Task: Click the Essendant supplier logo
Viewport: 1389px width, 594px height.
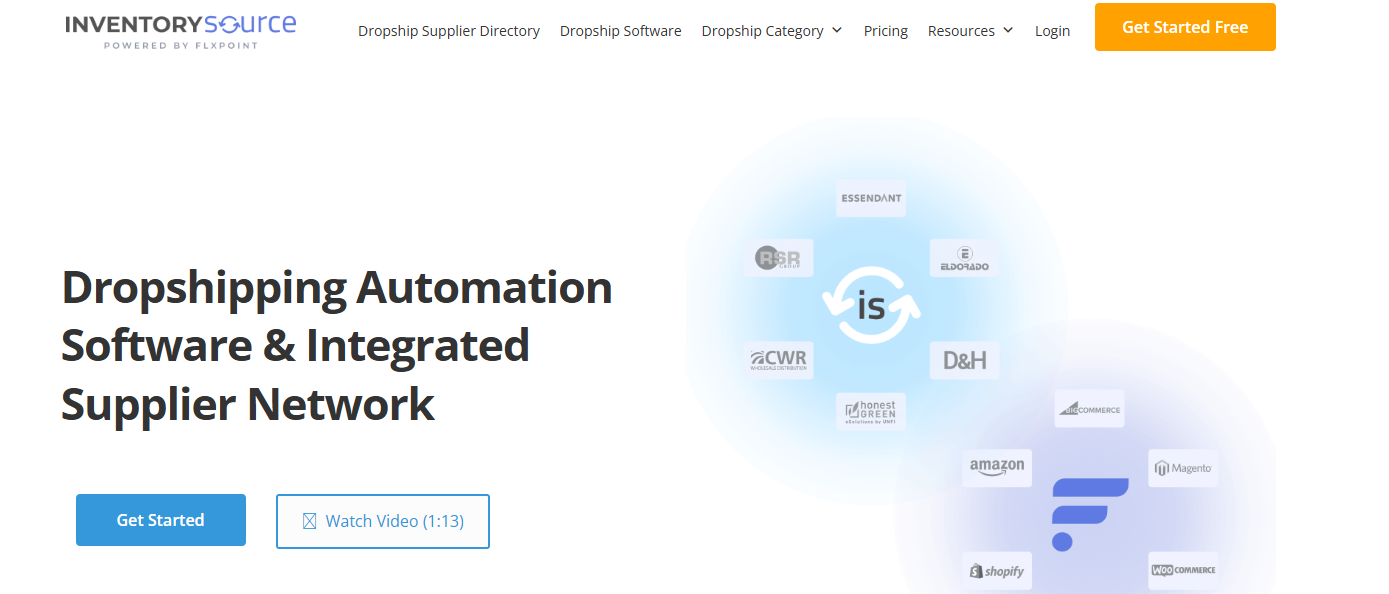Action: click(x=870, y=198)
